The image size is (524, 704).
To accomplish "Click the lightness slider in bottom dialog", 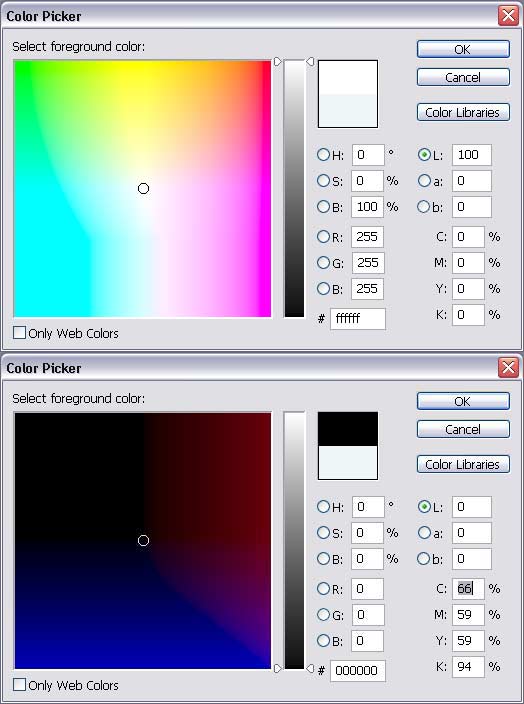I will (294, 541).
